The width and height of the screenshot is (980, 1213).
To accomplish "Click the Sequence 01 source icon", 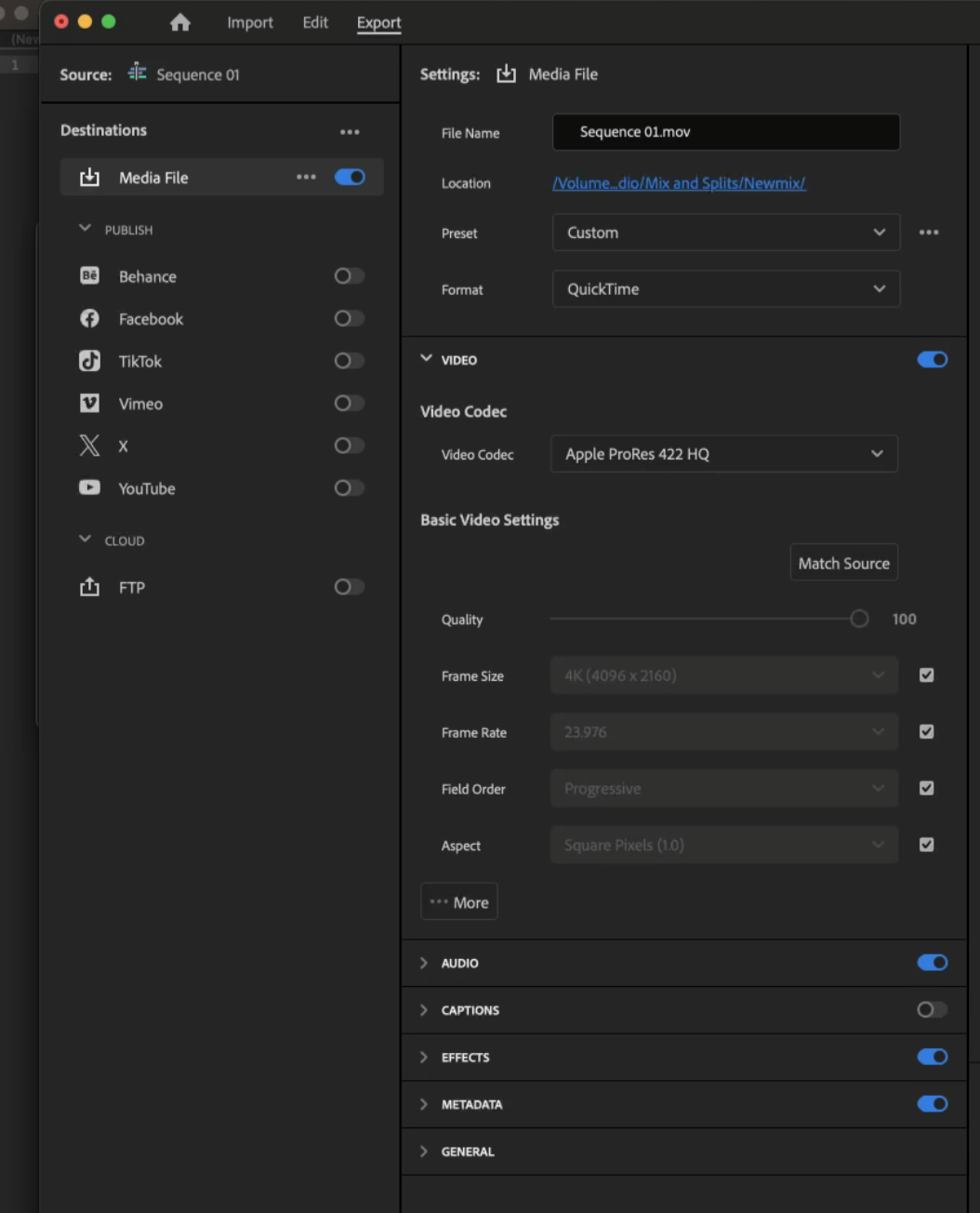I will [x=138, y=73].
